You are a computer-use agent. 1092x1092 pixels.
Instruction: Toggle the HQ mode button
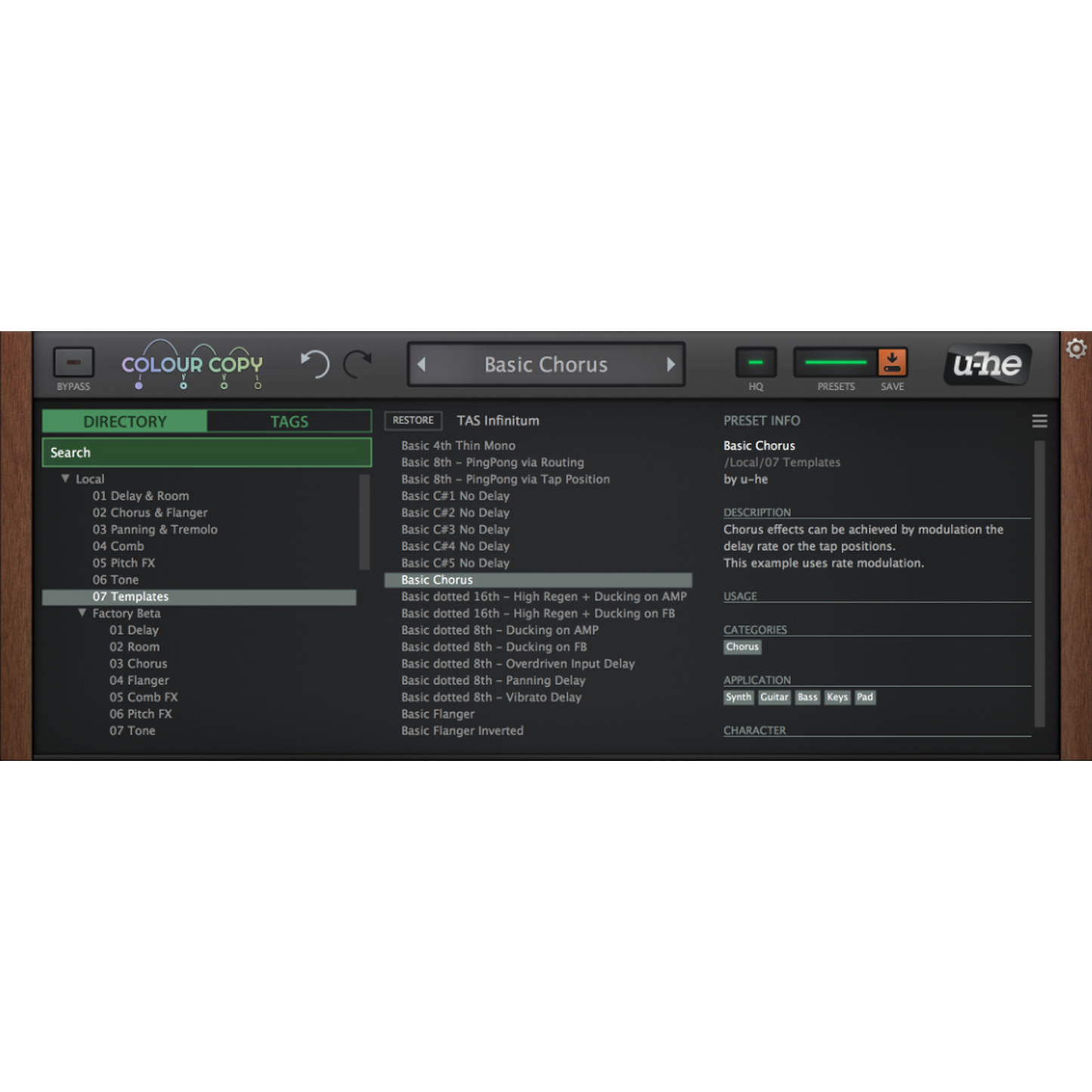pyautogui.click(x=756, y=363)
